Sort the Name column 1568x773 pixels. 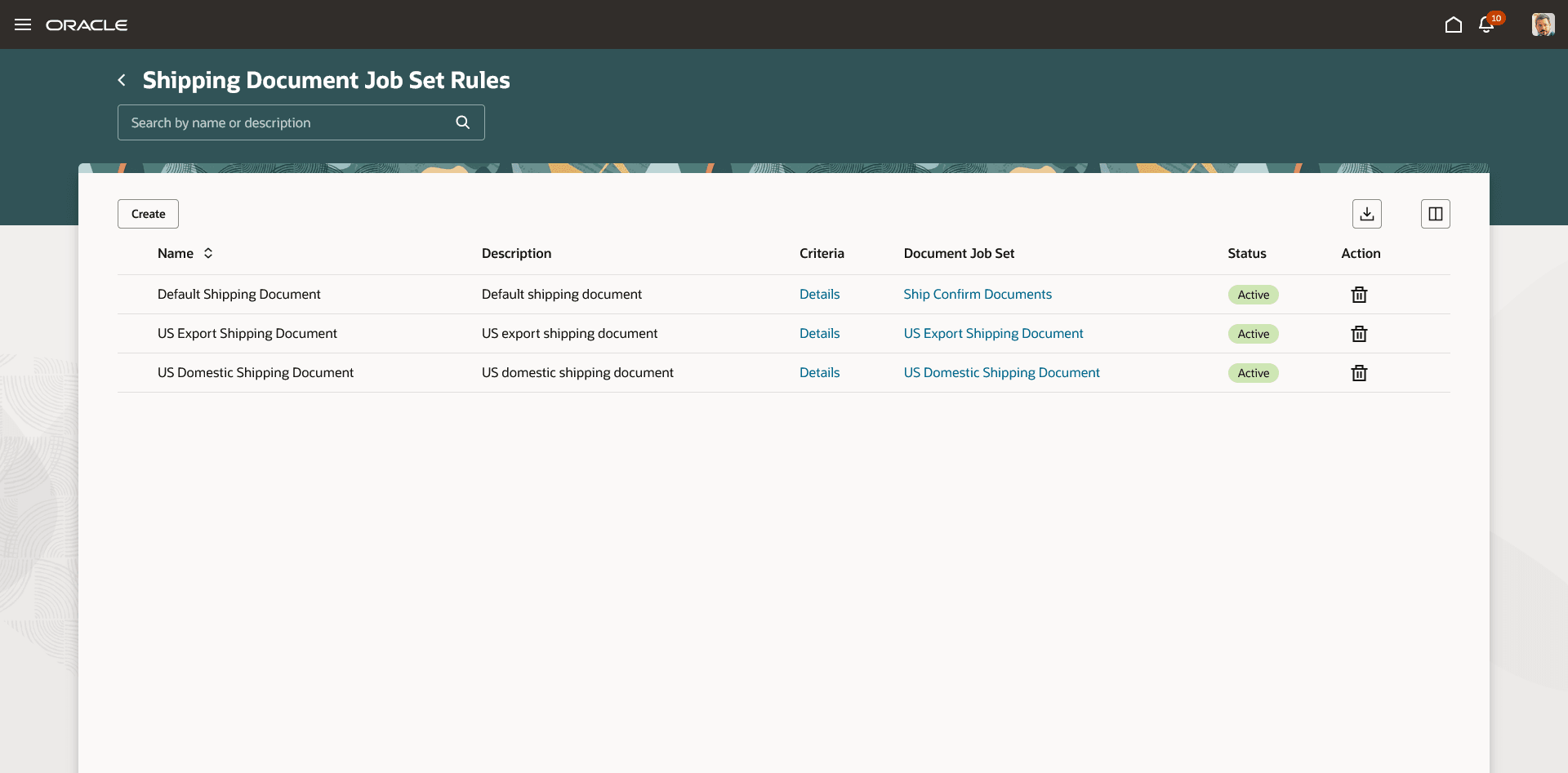point(207,253)
